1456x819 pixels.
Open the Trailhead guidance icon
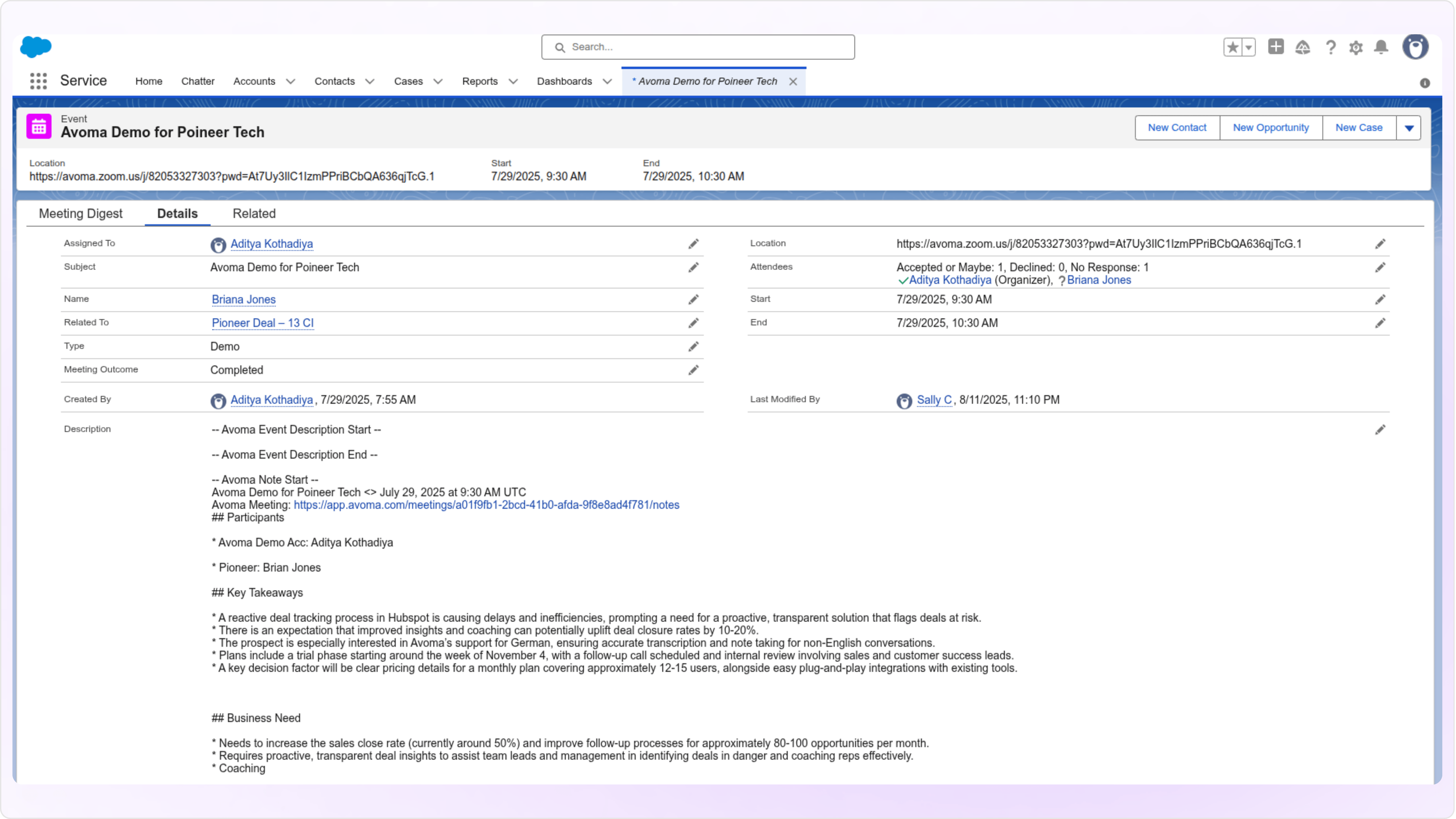pyautogui.click(x=1303, y=47)
